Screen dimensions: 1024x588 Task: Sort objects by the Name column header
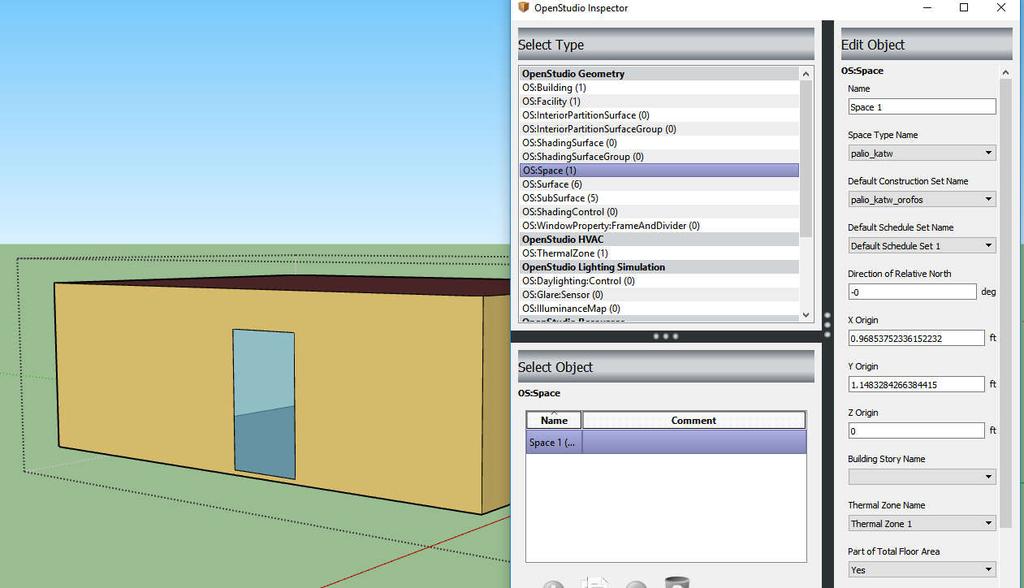coord(554,420)
